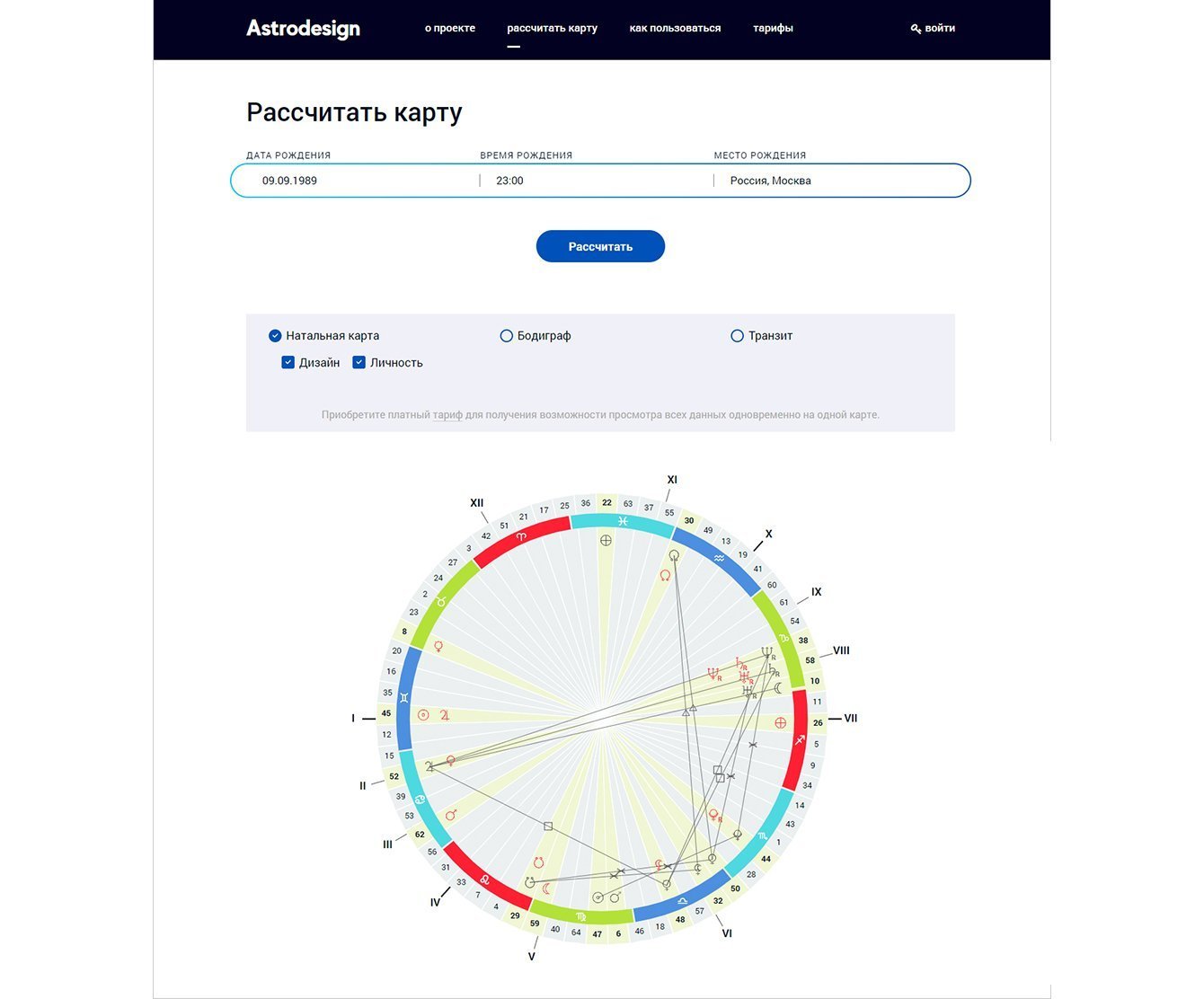Click the Scorpio zodiac sign symbol
This screenshot has height=999, width=1204.
[763, 835]
